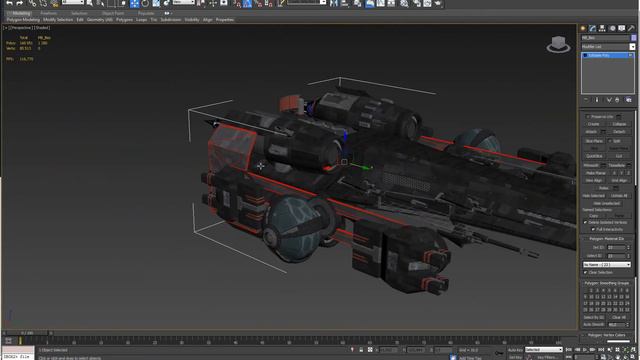This screenshot has height=360, width=640.
Task: Click the time slider handle
Action: pyautogui.click(x=27, y=333)
